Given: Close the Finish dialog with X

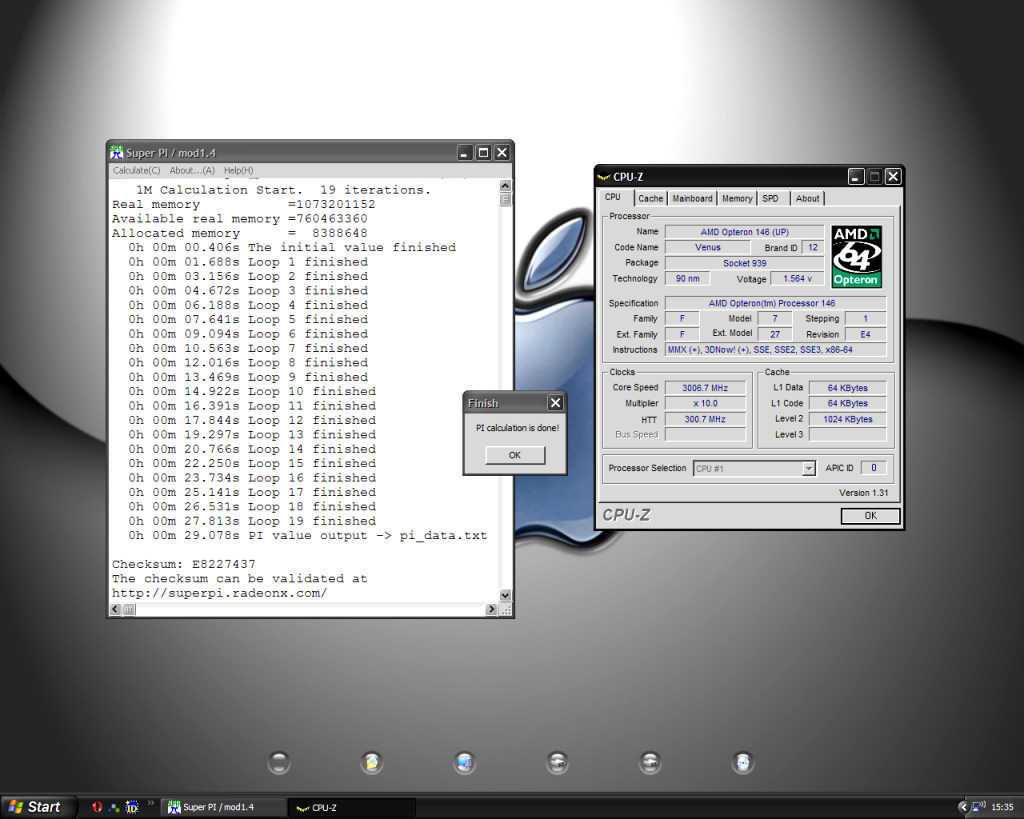Looking at the screenshot, I should point(555,403).
